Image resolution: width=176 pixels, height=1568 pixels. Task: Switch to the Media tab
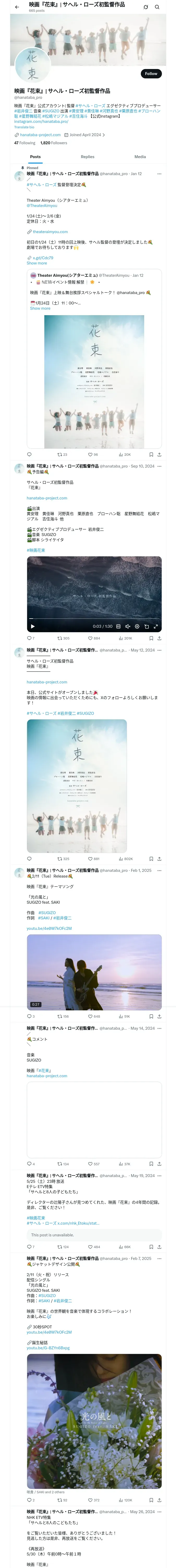[140, 157]
